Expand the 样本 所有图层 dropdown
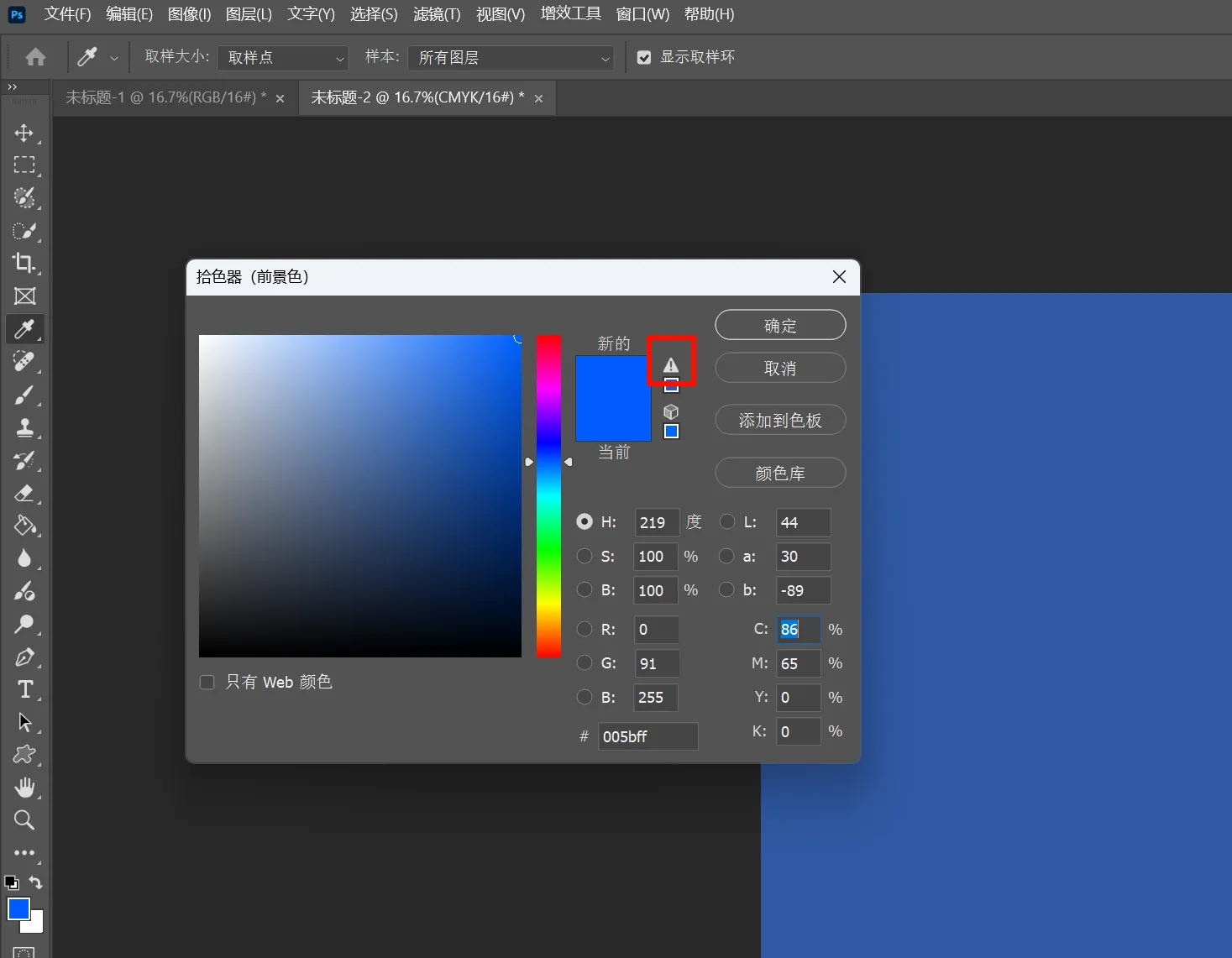Screen dimensions: 1232x958 pyautogui.click(x=511, y=58)
